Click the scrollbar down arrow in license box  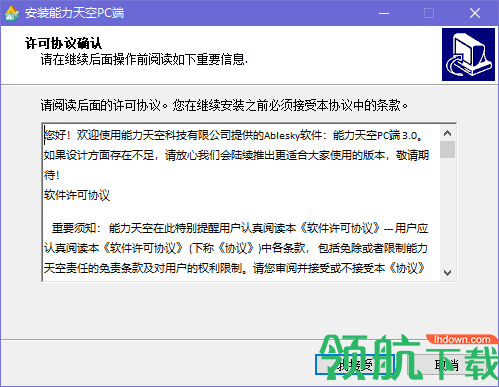click(447, 273)
